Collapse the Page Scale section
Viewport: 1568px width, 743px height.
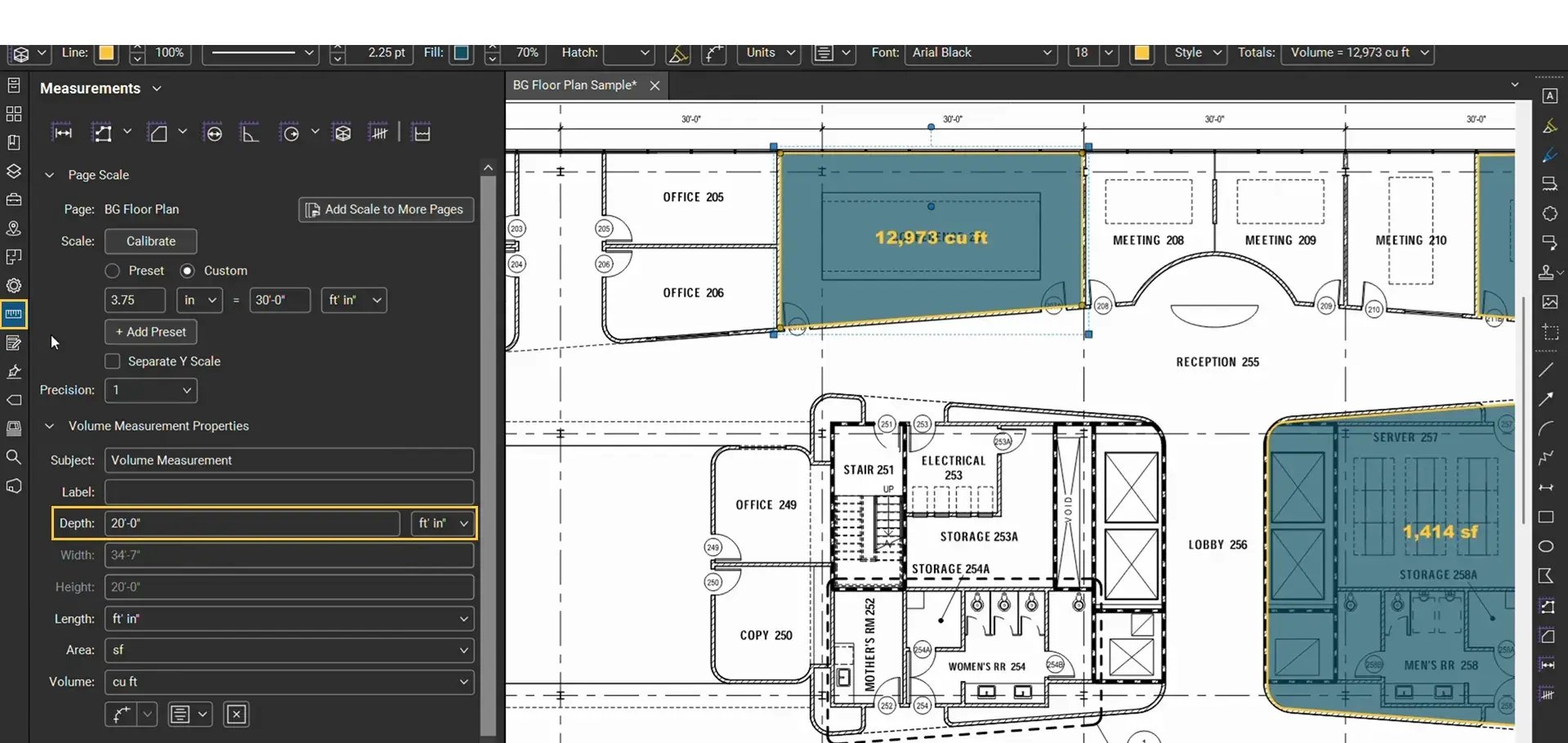pyautogui.click(x=49, y=175)
